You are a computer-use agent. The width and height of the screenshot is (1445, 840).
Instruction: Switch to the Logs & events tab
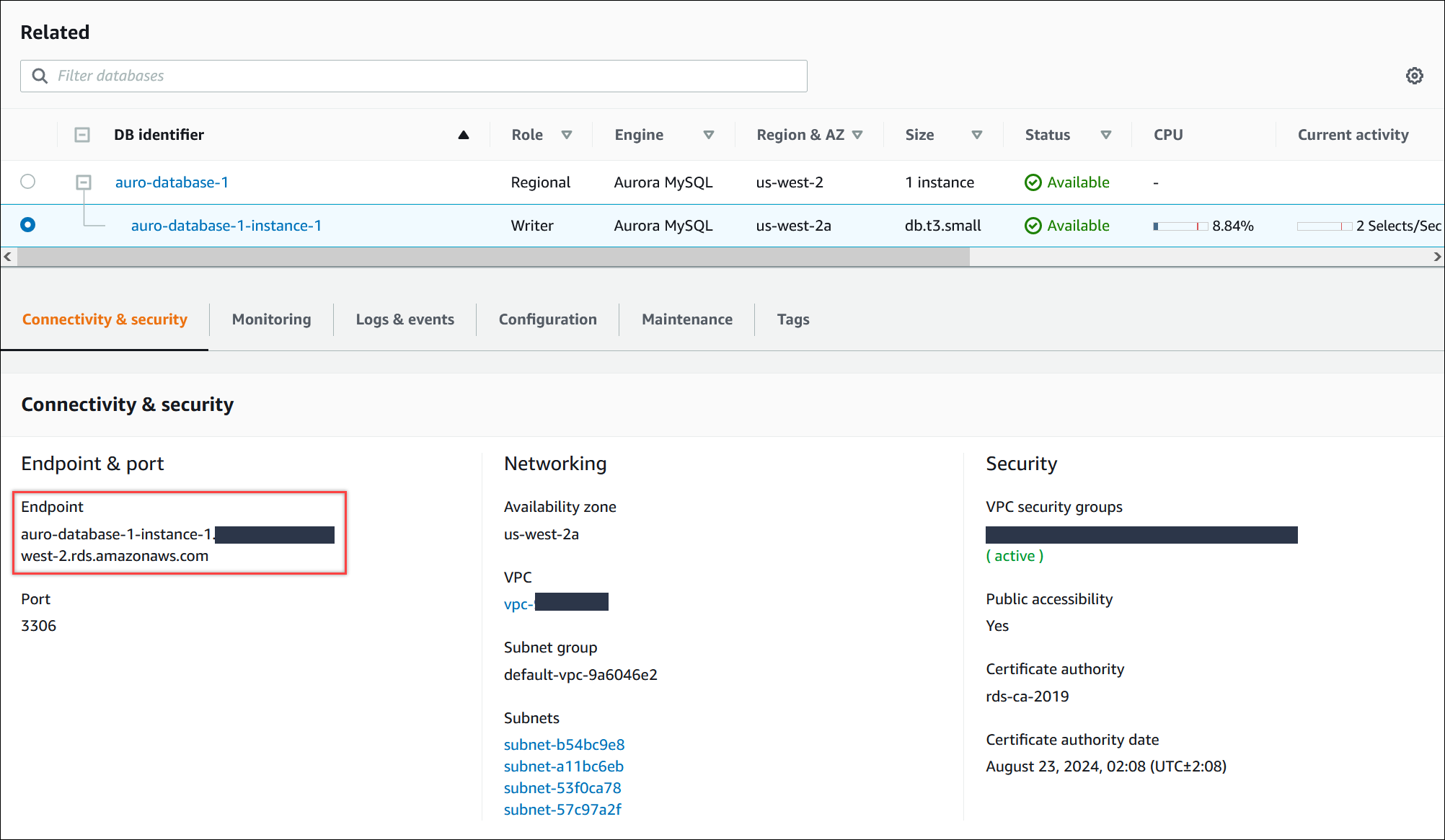pyautogui.click(x=405, y=319)
